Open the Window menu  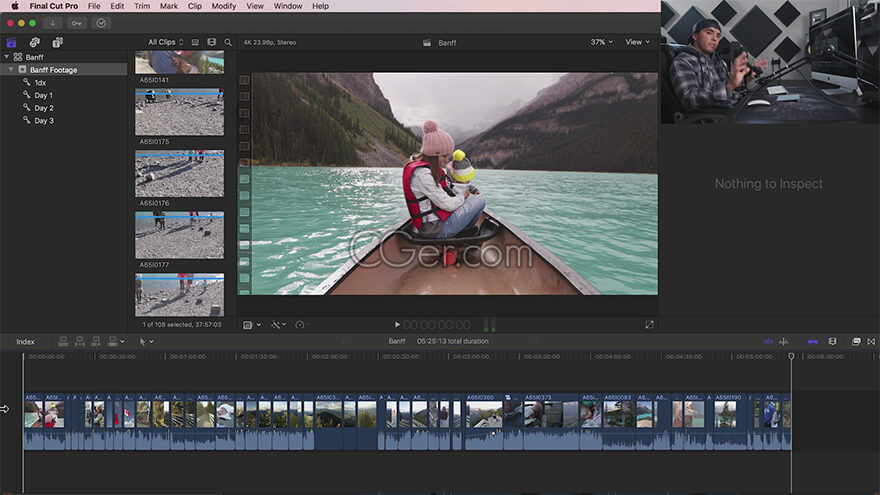coord(288,6)
